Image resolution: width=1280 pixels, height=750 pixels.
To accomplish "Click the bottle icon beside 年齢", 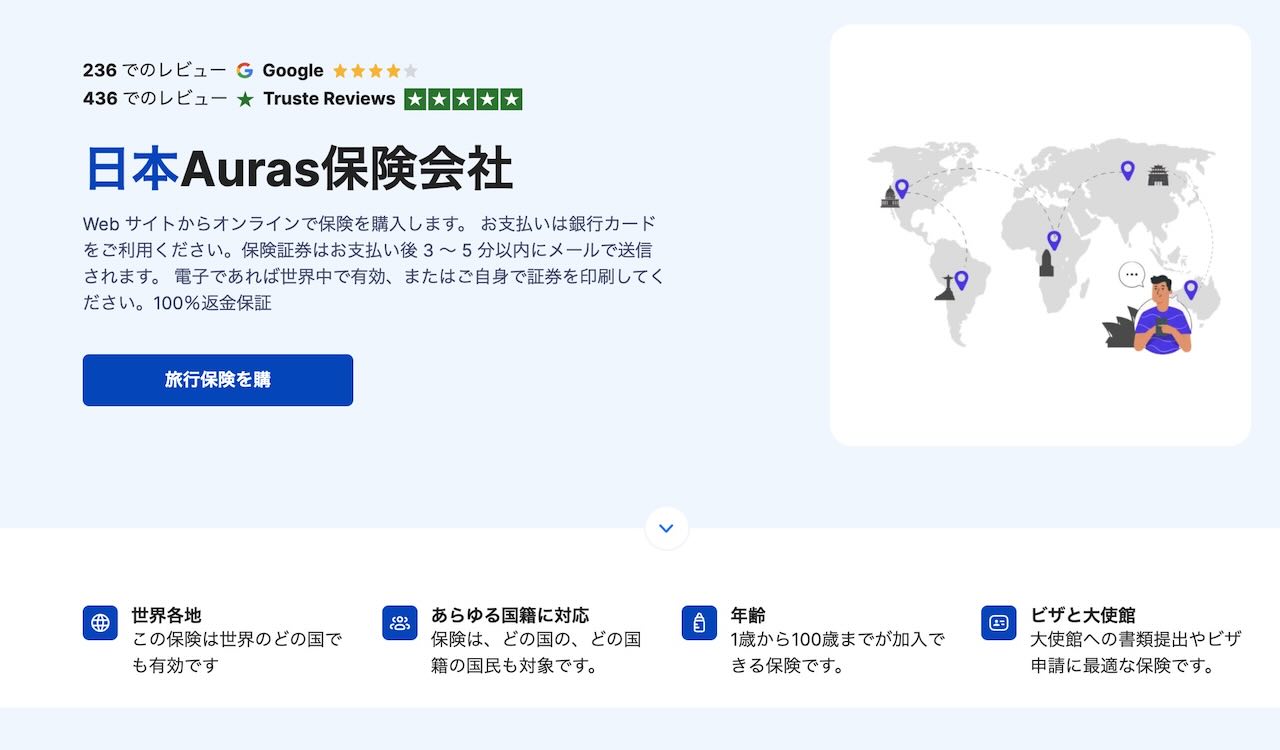I will (699, 623).
